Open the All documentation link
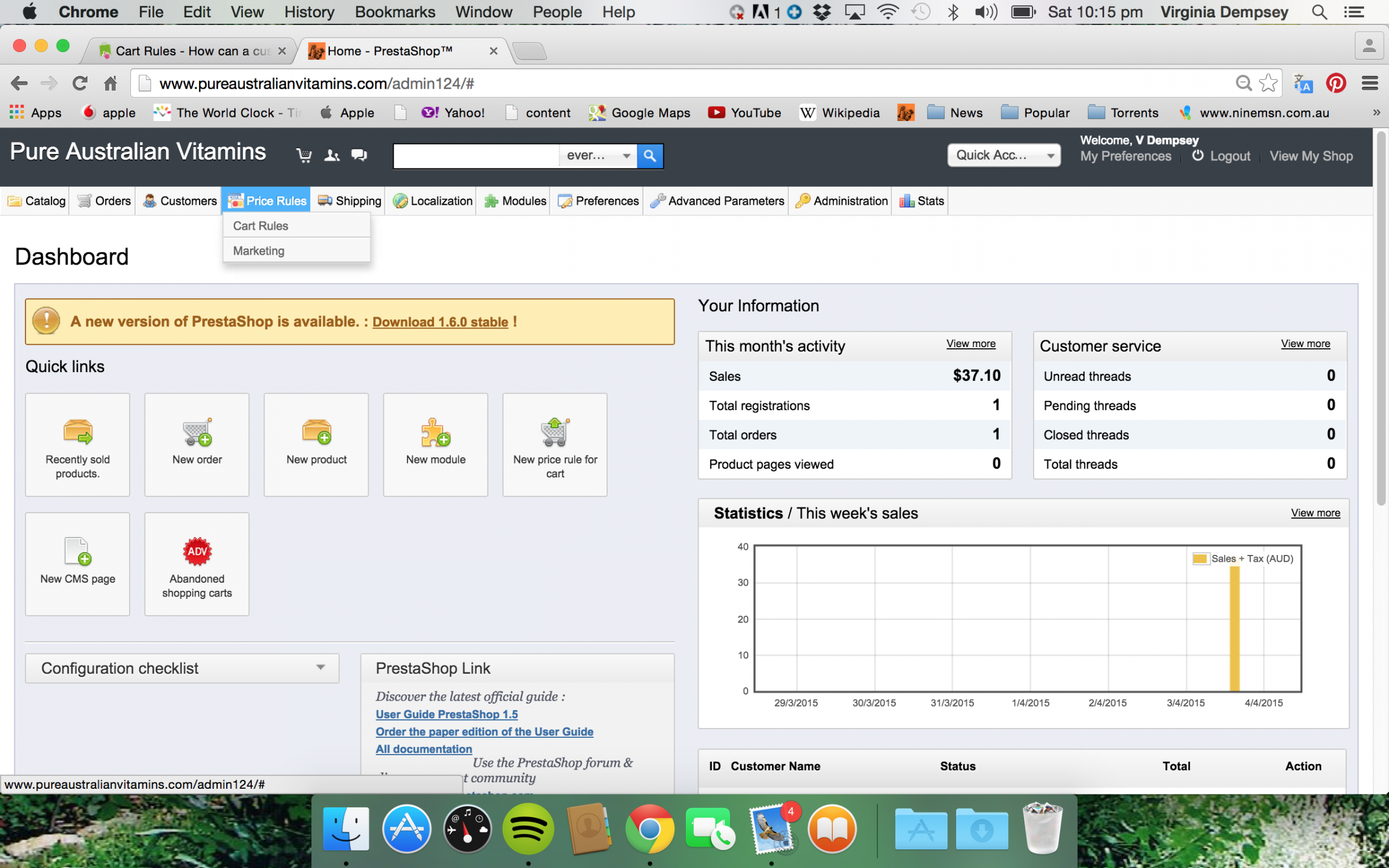The height and width of the screenshot is (868, 1389). [x=424, y=749]
